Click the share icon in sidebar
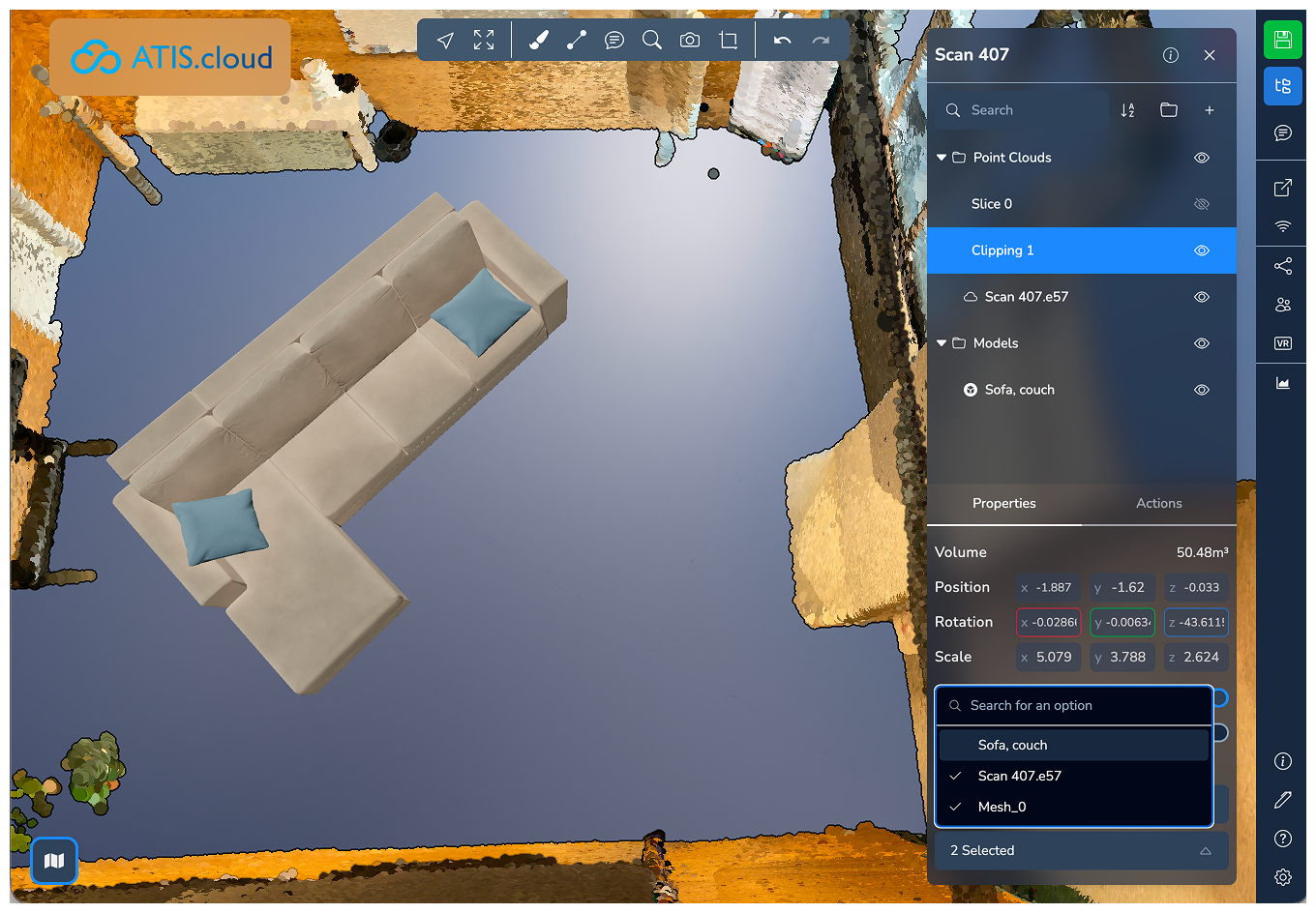 (x=1283, y=266)
